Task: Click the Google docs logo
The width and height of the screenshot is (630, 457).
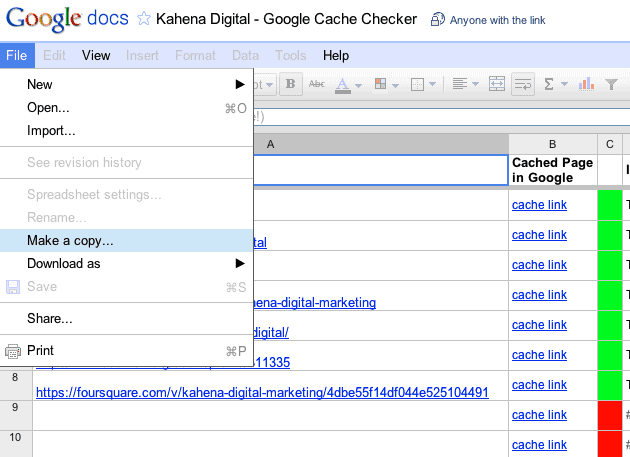Action: point(68,19)
